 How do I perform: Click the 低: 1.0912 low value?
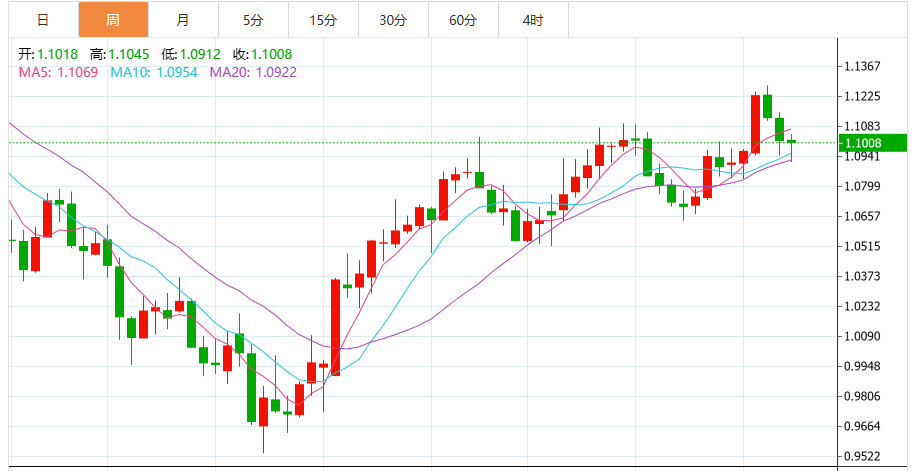click(191, 55)
